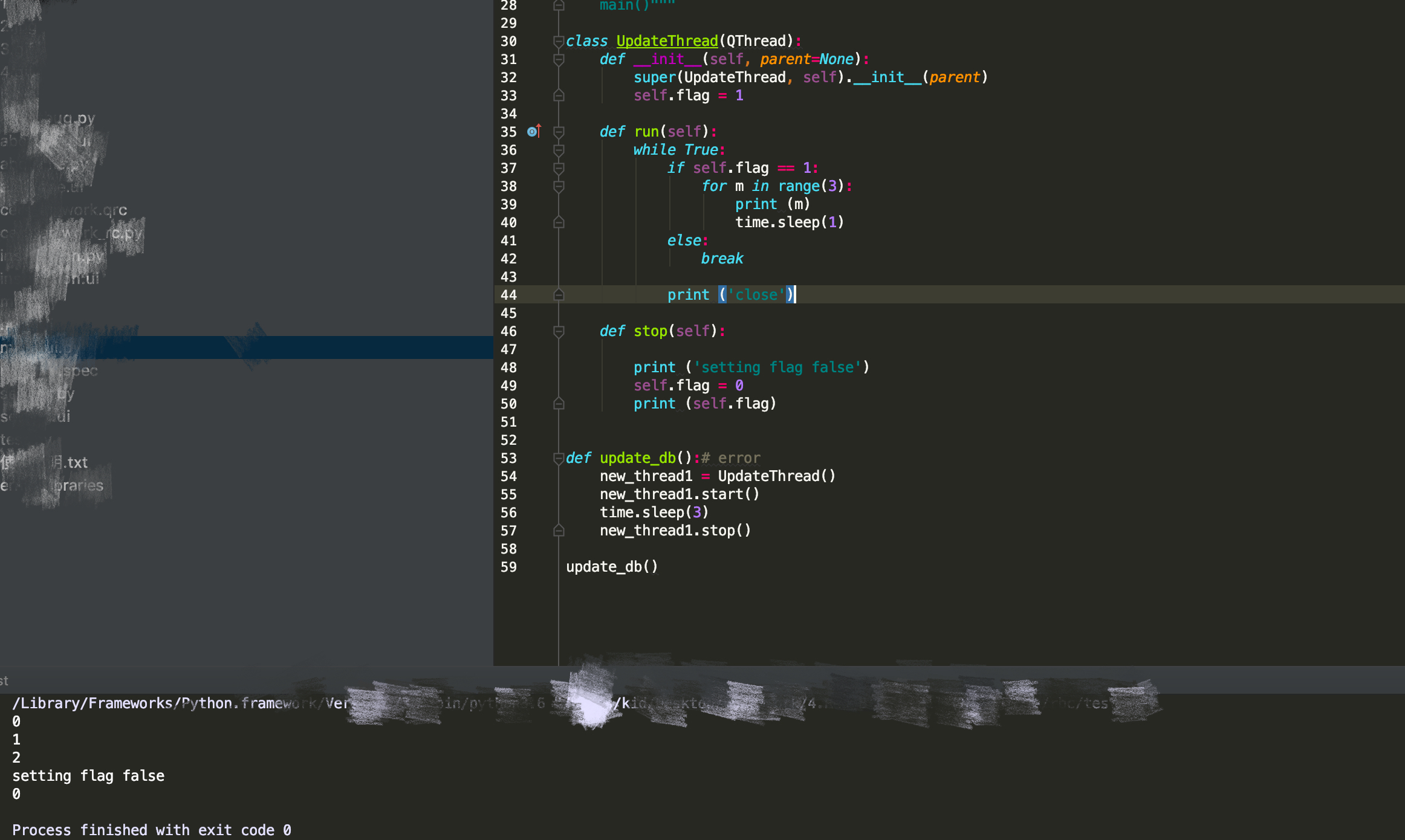
Task: Click 'self.flag = 1' assignment on line 33
Action: pyautogui.click(x=688, y=95)
